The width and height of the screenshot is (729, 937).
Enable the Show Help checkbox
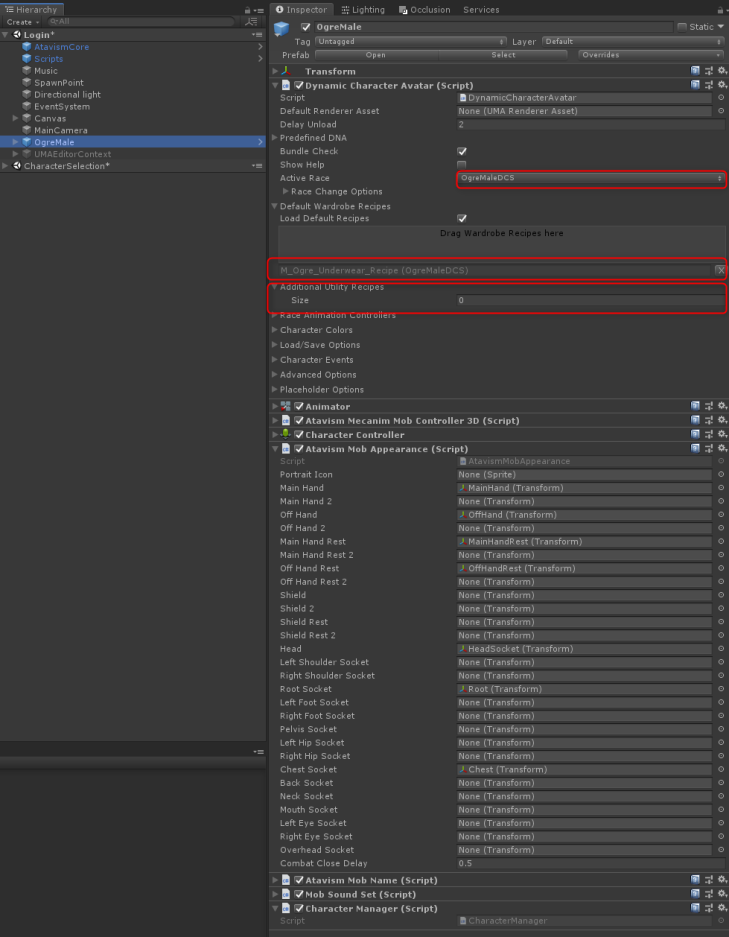pos(462,165)
